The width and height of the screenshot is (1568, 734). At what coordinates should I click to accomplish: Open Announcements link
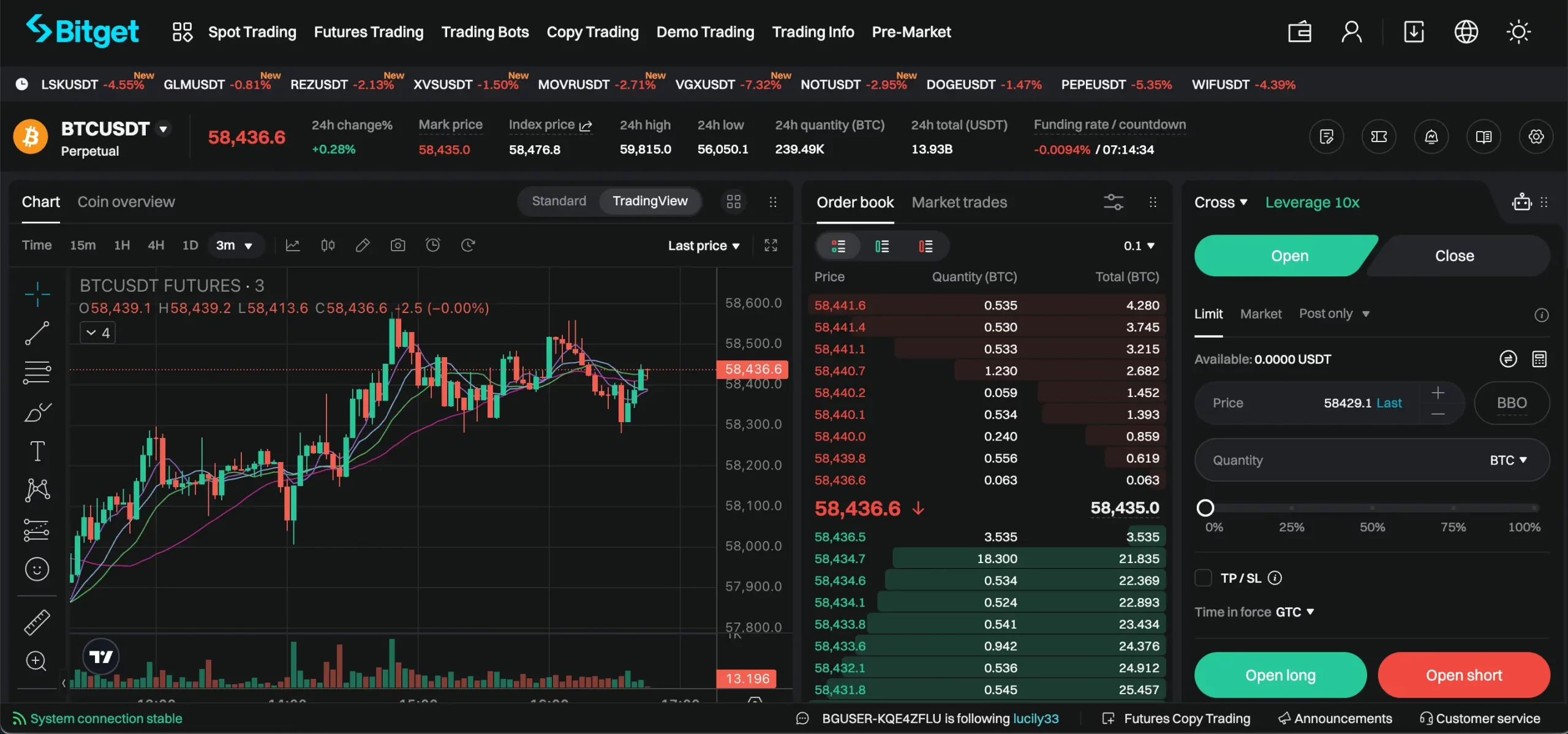click(1335, 719)
